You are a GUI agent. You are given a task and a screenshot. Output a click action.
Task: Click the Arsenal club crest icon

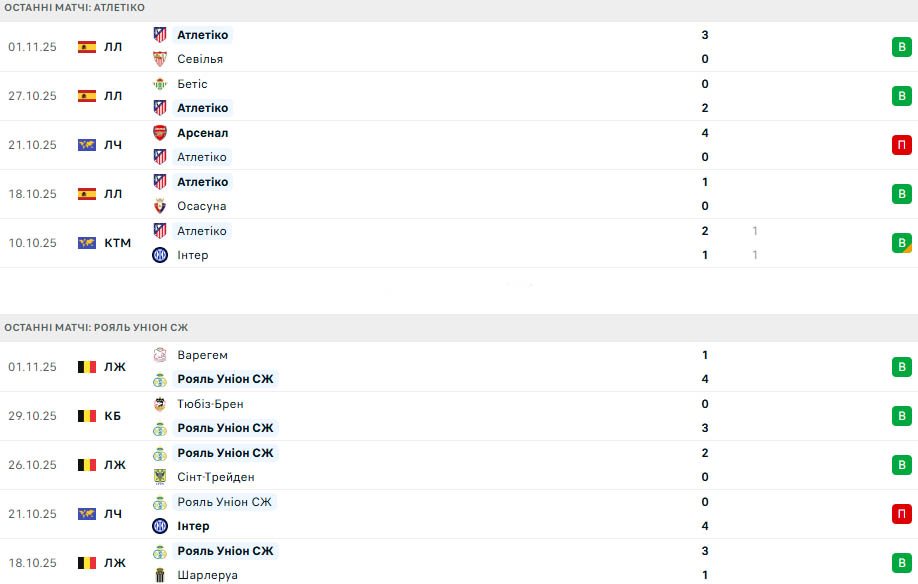tap(160, 133)
